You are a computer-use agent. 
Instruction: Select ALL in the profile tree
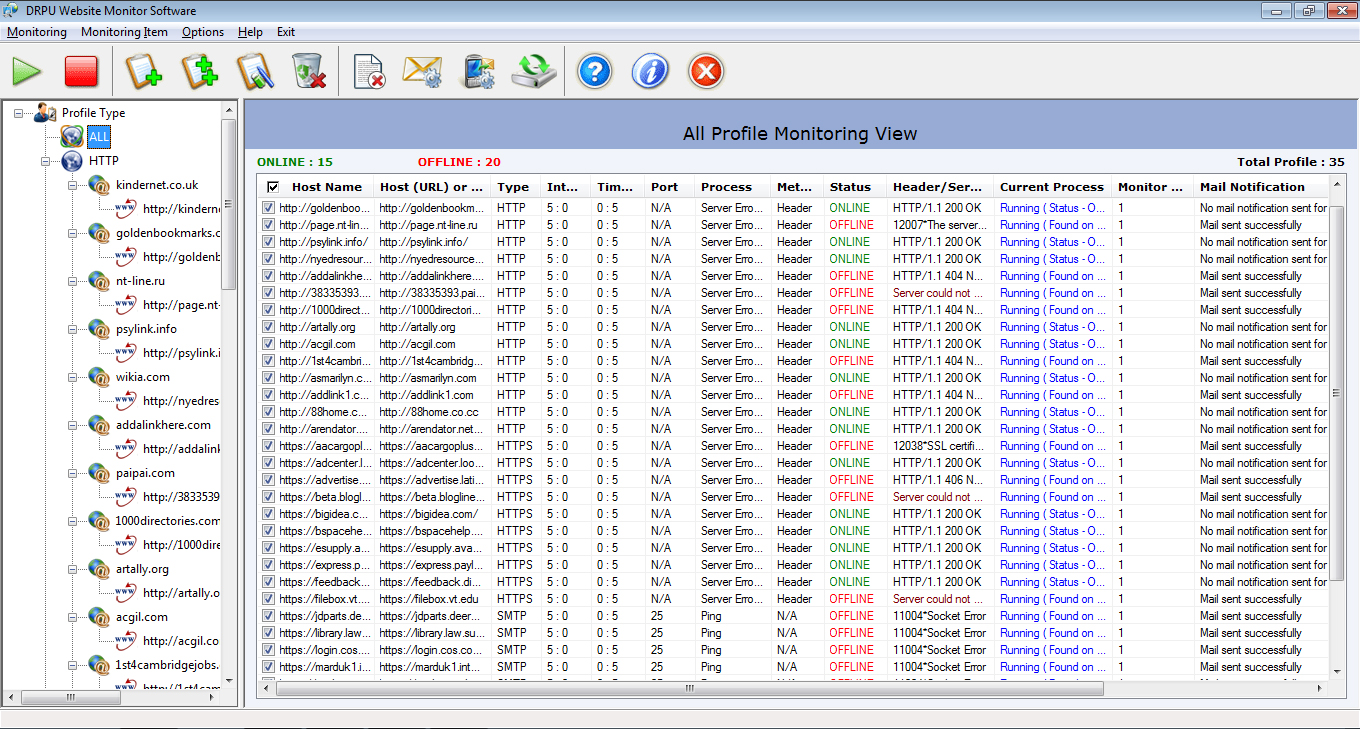pyautogui.click(x=99, y=137)
